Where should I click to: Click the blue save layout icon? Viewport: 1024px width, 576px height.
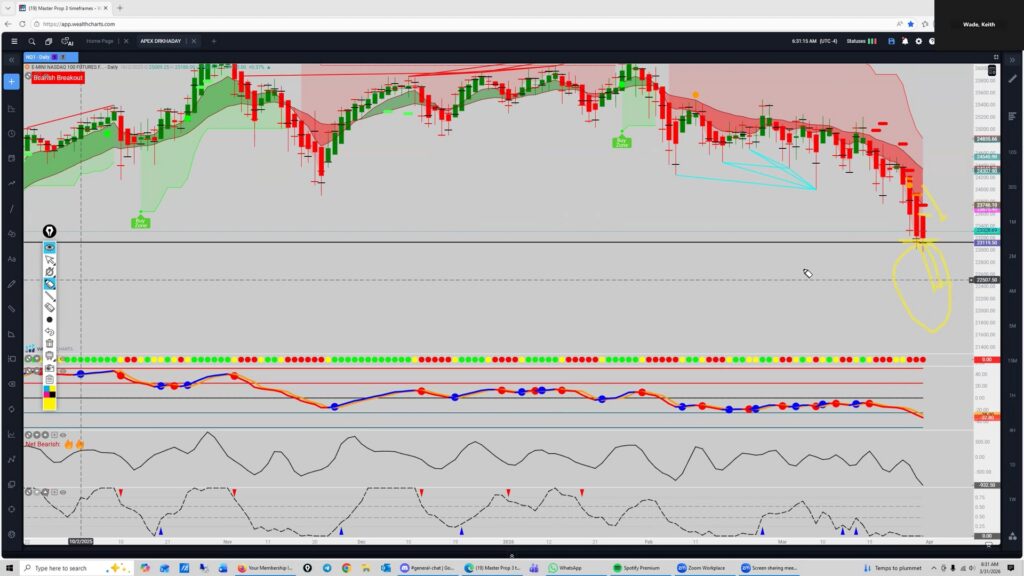(x=890, y=41)
